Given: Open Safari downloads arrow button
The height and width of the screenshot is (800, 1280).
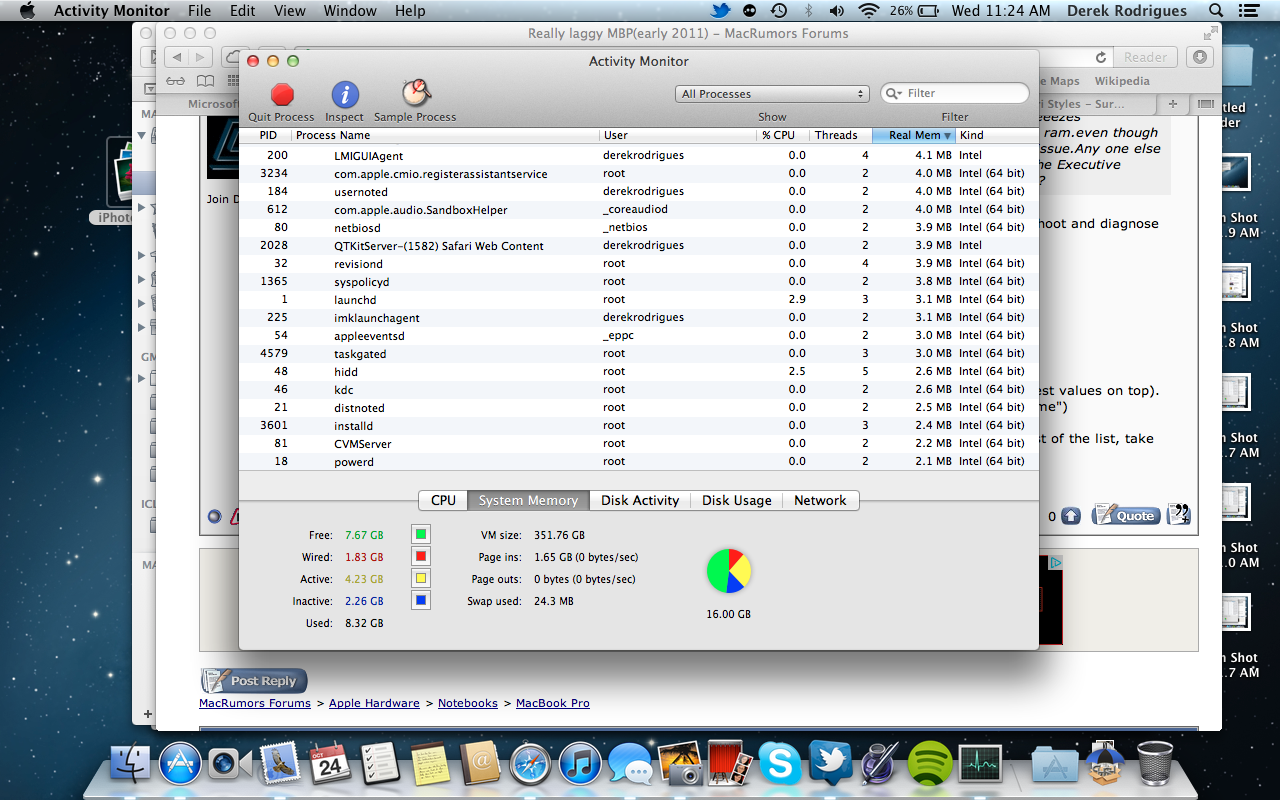Looking at the screenshot, I should tap(1200, 57).
